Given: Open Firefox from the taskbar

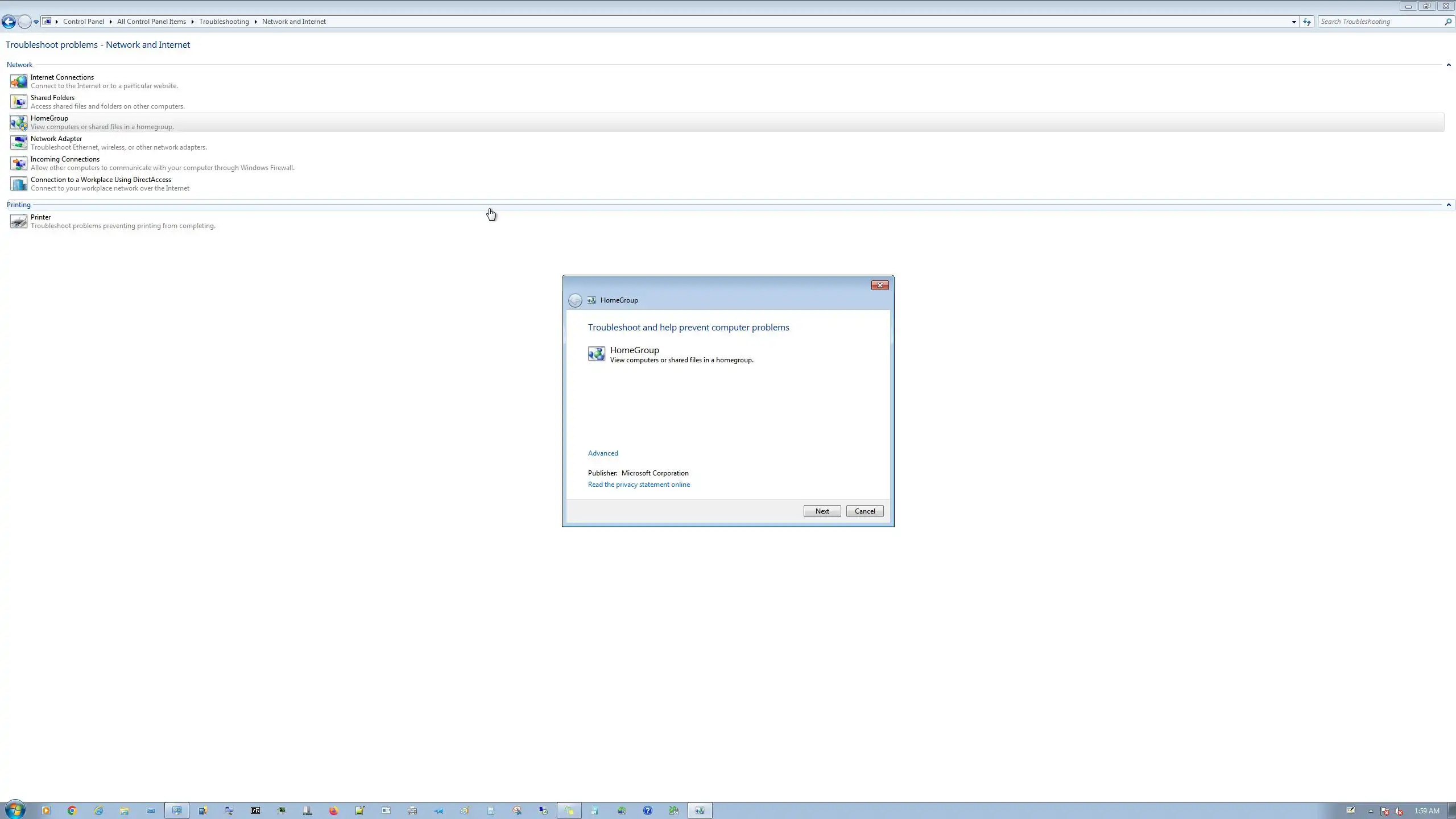Looking at the screenshot, I should [334, 810].
